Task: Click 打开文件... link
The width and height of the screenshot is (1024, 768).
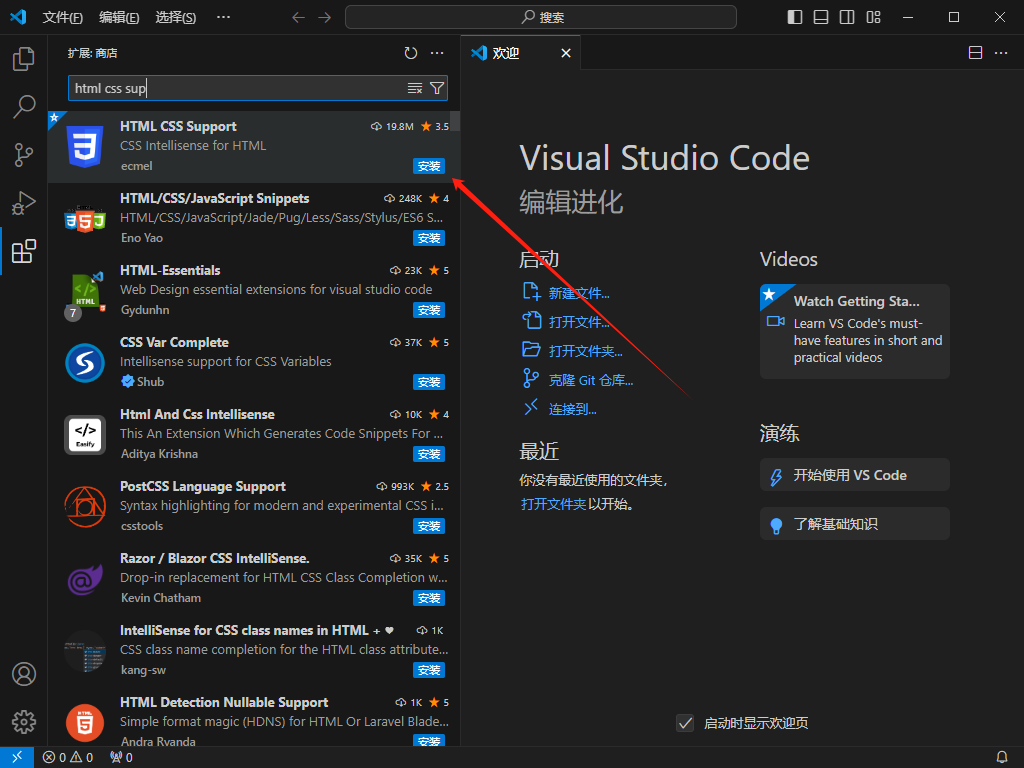Action: [579, 322]
